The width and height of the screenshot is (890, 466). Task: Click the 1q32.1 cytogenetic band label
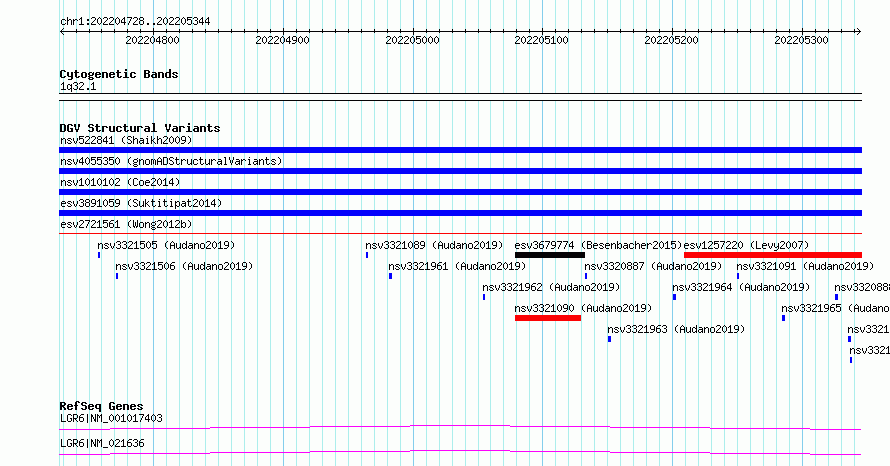click(x=78, y=86)
